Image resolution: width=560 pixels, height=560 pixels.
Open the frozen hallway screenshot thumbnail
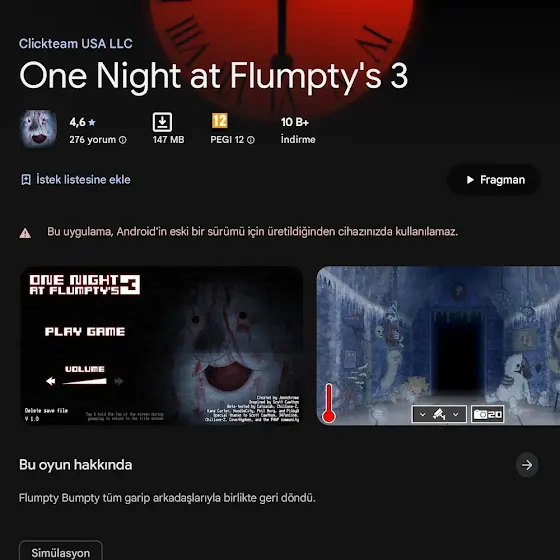tap(438, 345)
